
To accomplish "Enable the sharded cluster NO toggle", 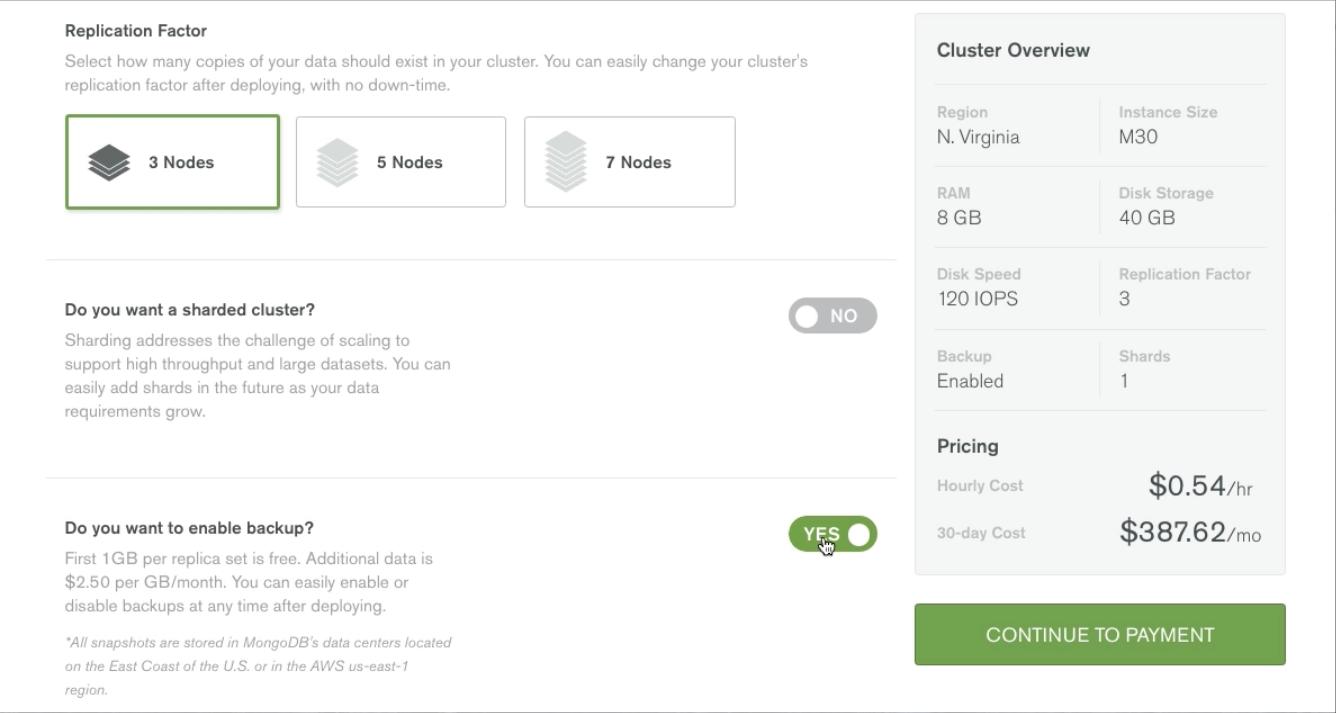I will pyautogui.click(x=832, y=316).
